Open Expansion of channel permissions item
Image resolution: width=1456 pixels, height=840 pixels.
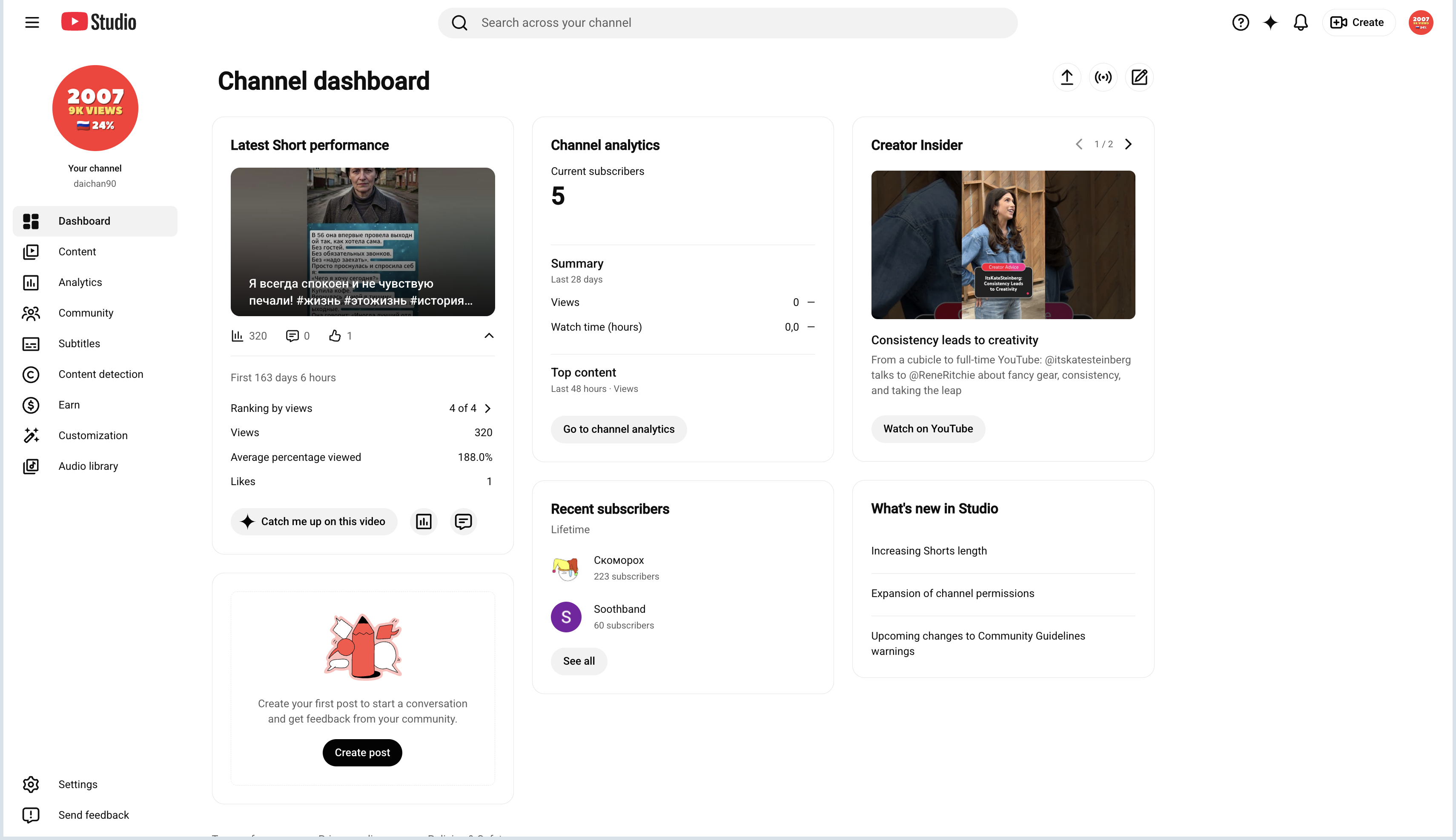952,593
